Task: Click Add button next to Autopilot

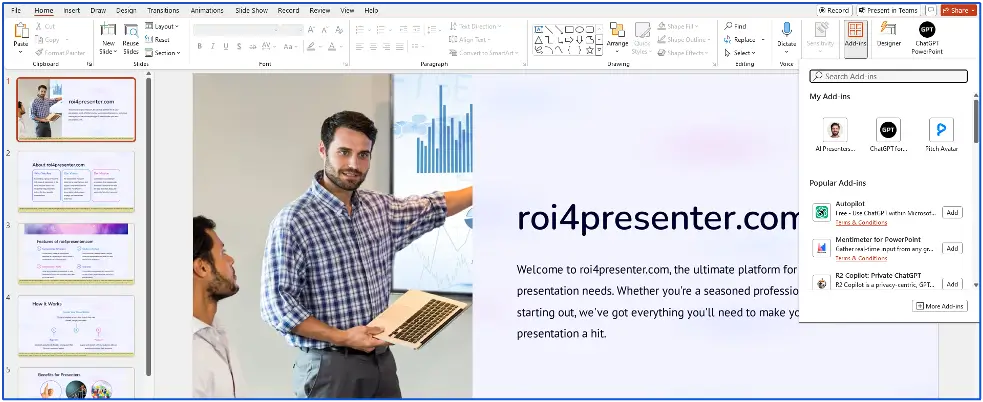Action: click(952, 212)
